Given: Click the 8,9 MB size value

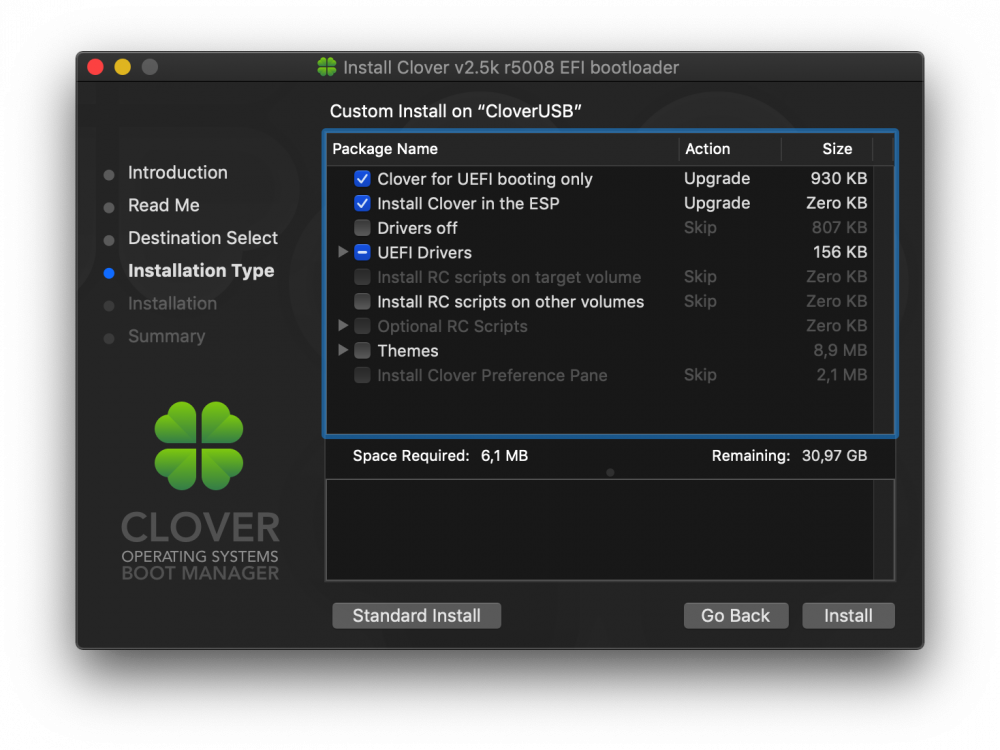Looking at the screenshot, I should [840, 351].
